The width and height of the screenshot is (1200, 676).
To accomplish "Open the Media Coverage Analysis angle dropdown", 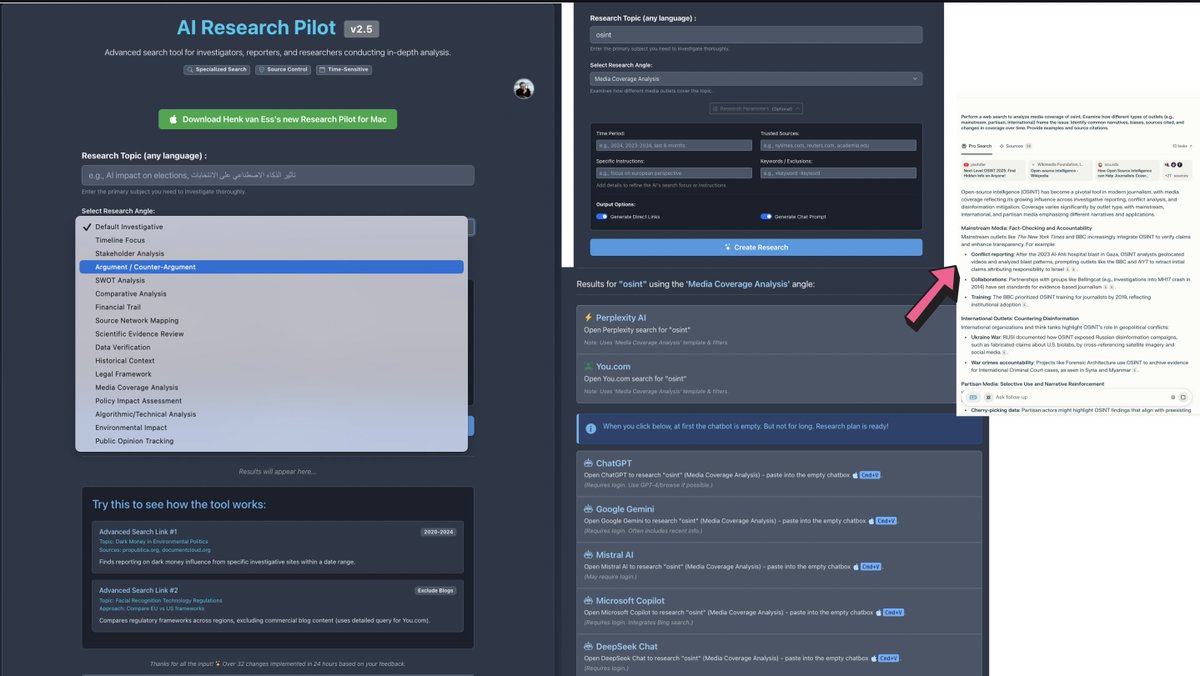I will point(756,78).
